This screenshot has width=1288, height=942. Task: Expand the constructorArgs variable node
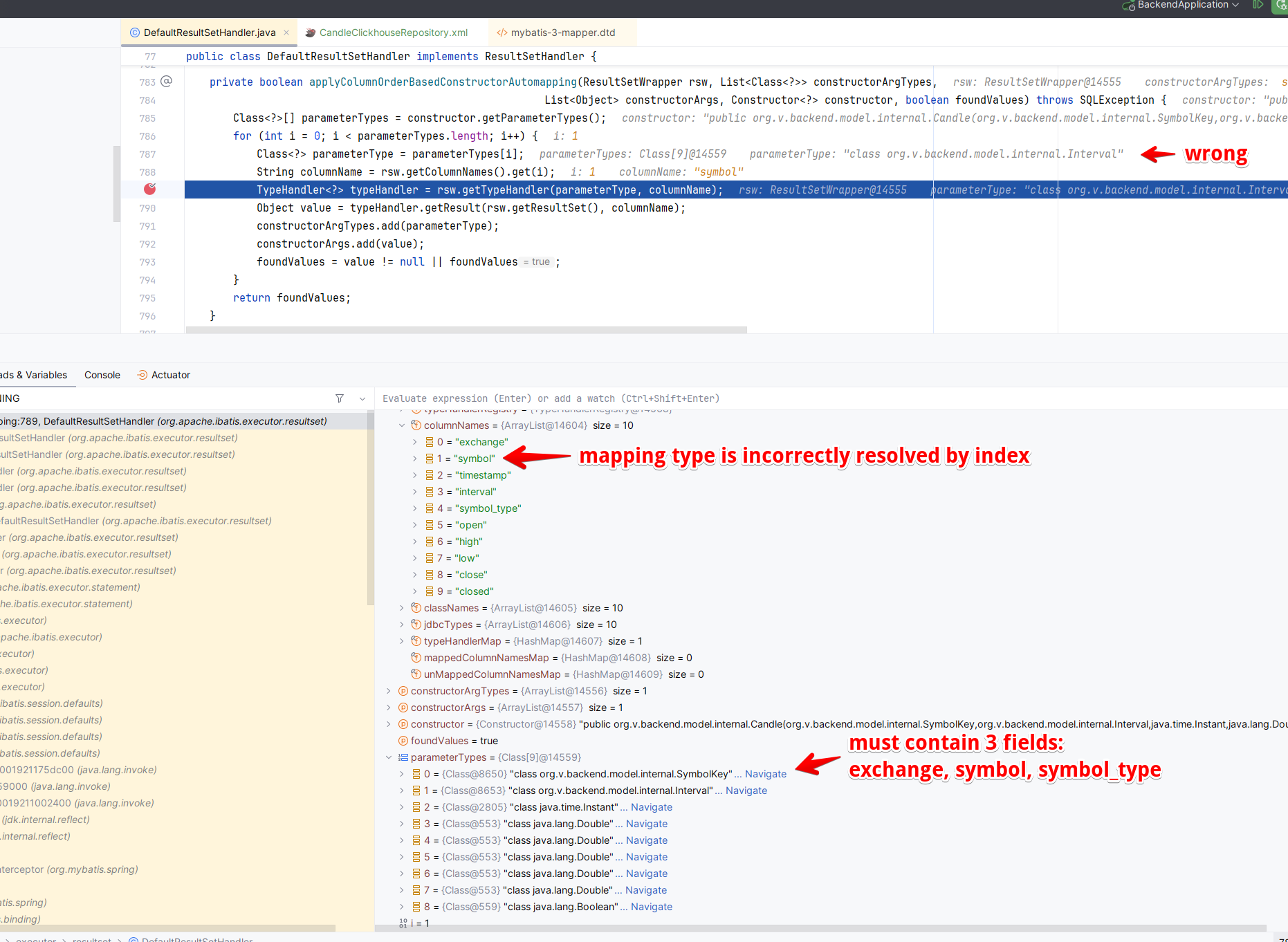(389, 708)
